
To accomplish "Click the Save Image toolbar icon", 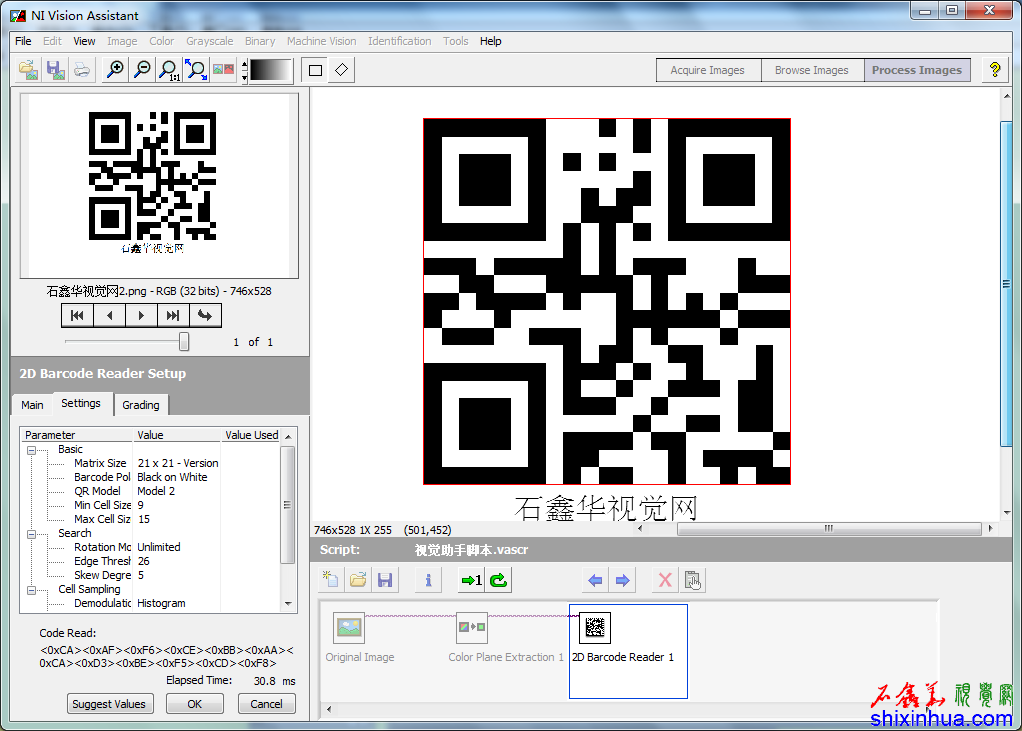I will tap(55, 70).
